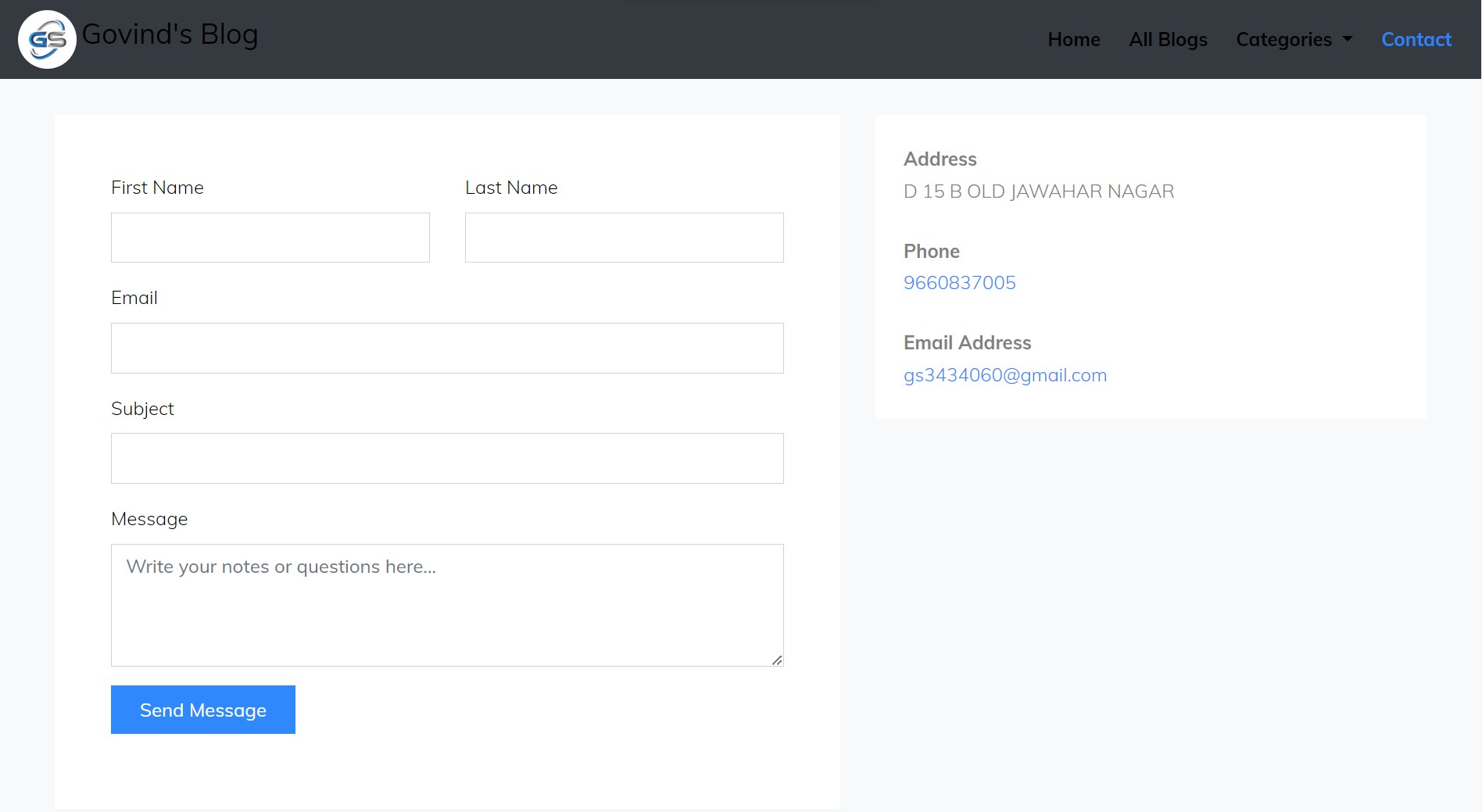This screenshot has height=812, width=1482.
Task: Click the Address heading
Action: pos(940,159)
